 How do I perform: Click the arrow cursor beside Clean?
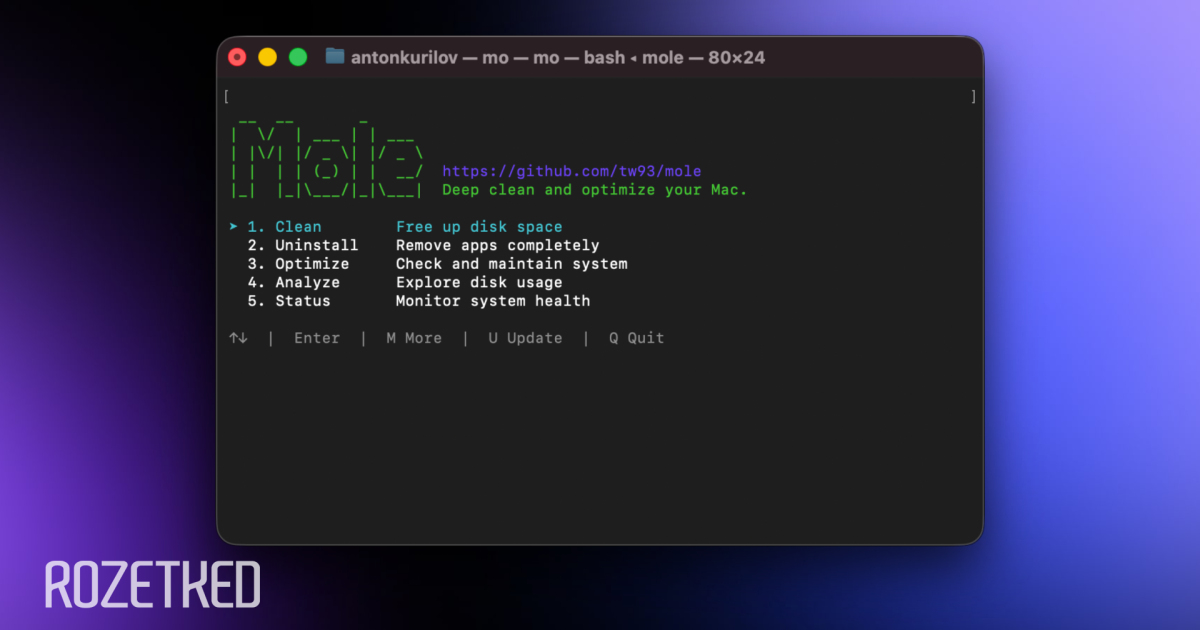[x=233, y=227]
